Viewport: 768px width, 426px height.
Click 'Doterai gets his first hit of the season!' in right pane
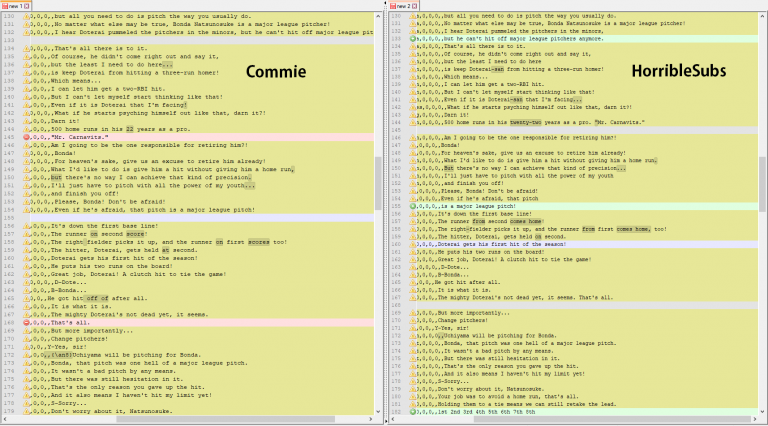click(502, 244)
